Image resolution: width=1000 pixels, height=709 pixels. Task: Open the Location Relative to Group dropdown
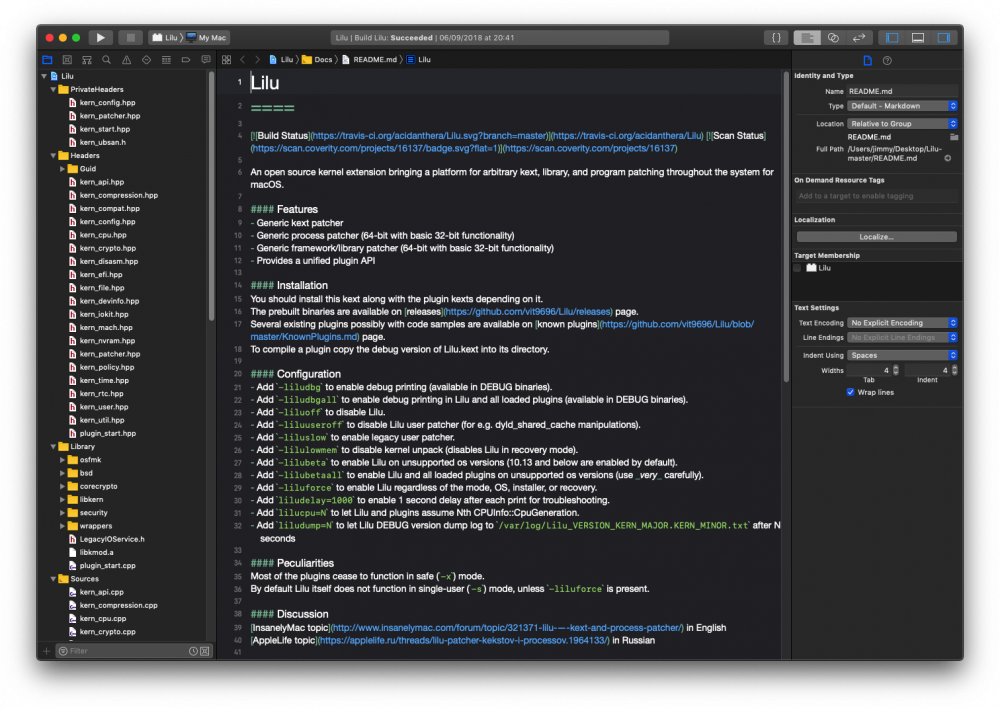(x=902, y=124)
